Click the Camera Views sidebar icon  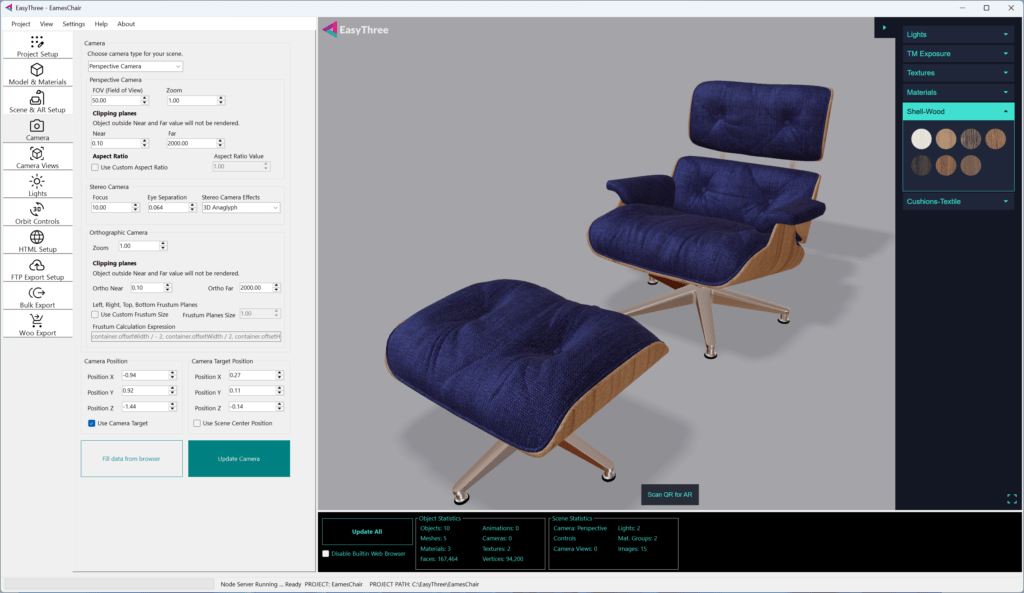tap(37, 153)
